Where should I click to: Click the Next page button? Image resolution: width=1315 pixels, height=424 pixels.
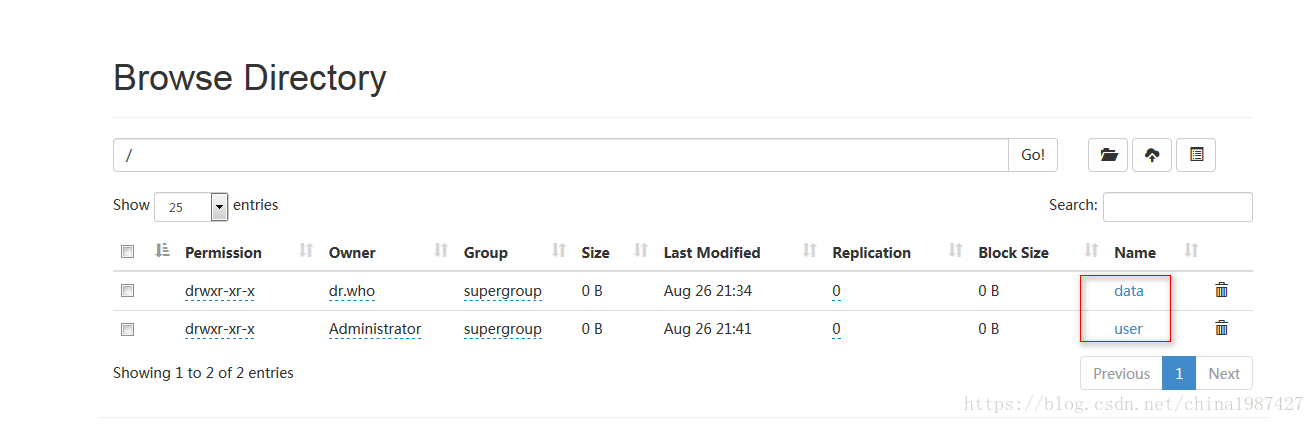tap(1224, 373)
